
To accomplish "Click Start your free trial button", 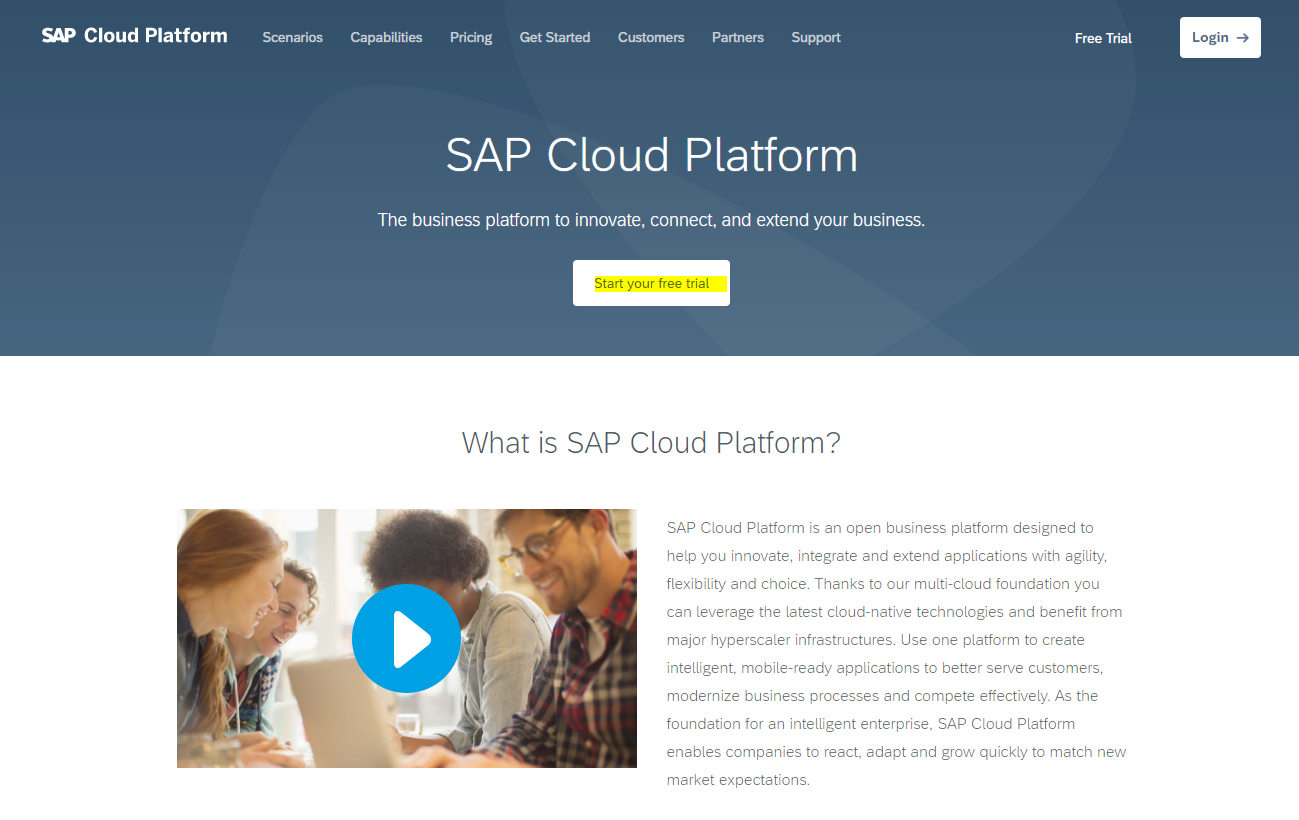I will (651, 283).
